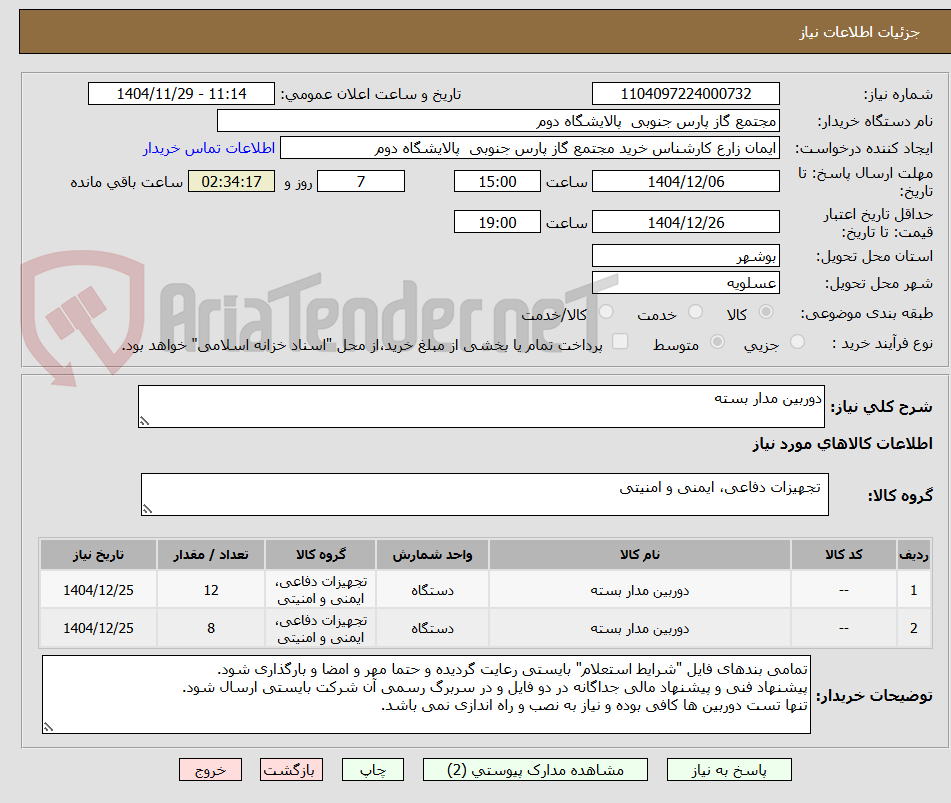Click the خروج exit button

[x=210, y=770]
